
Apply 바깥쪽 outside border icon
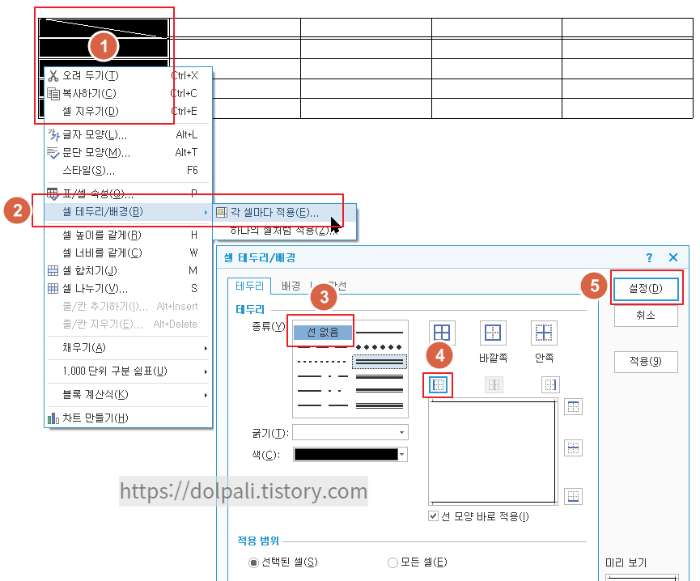(493, 333)
